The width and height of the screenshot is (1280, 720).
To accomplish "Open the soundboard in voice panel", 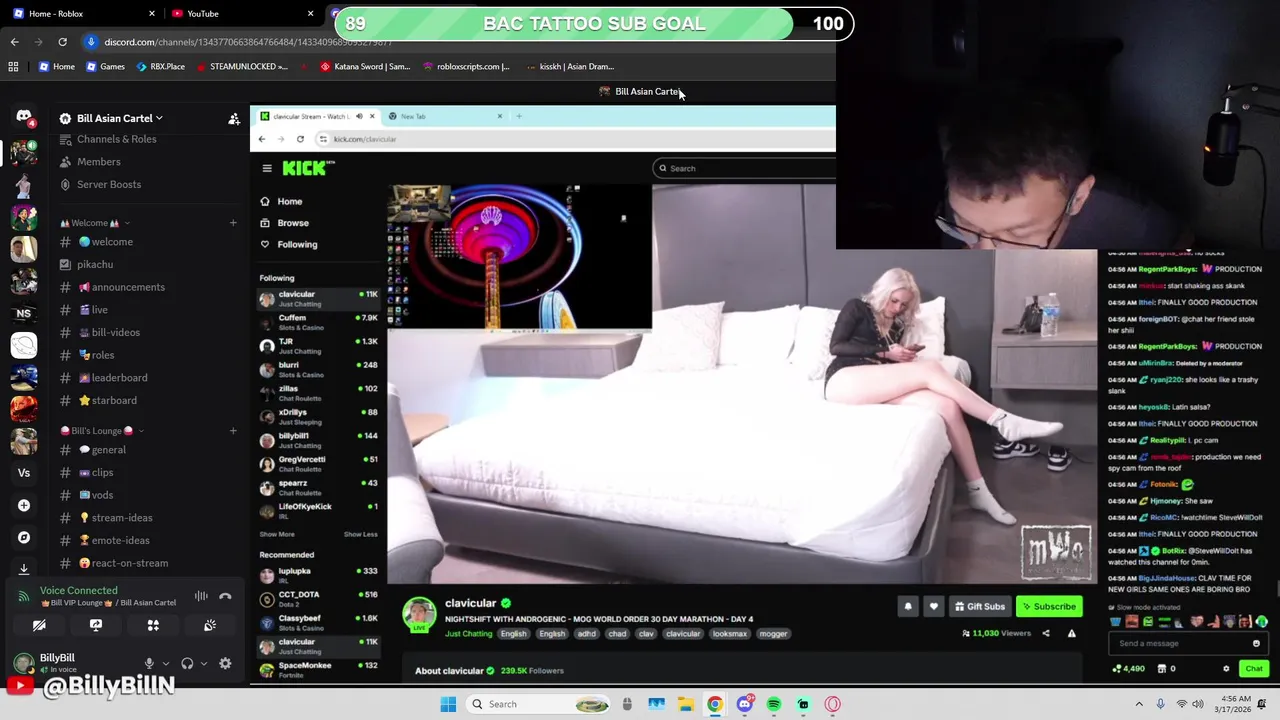I will (210, 625).
